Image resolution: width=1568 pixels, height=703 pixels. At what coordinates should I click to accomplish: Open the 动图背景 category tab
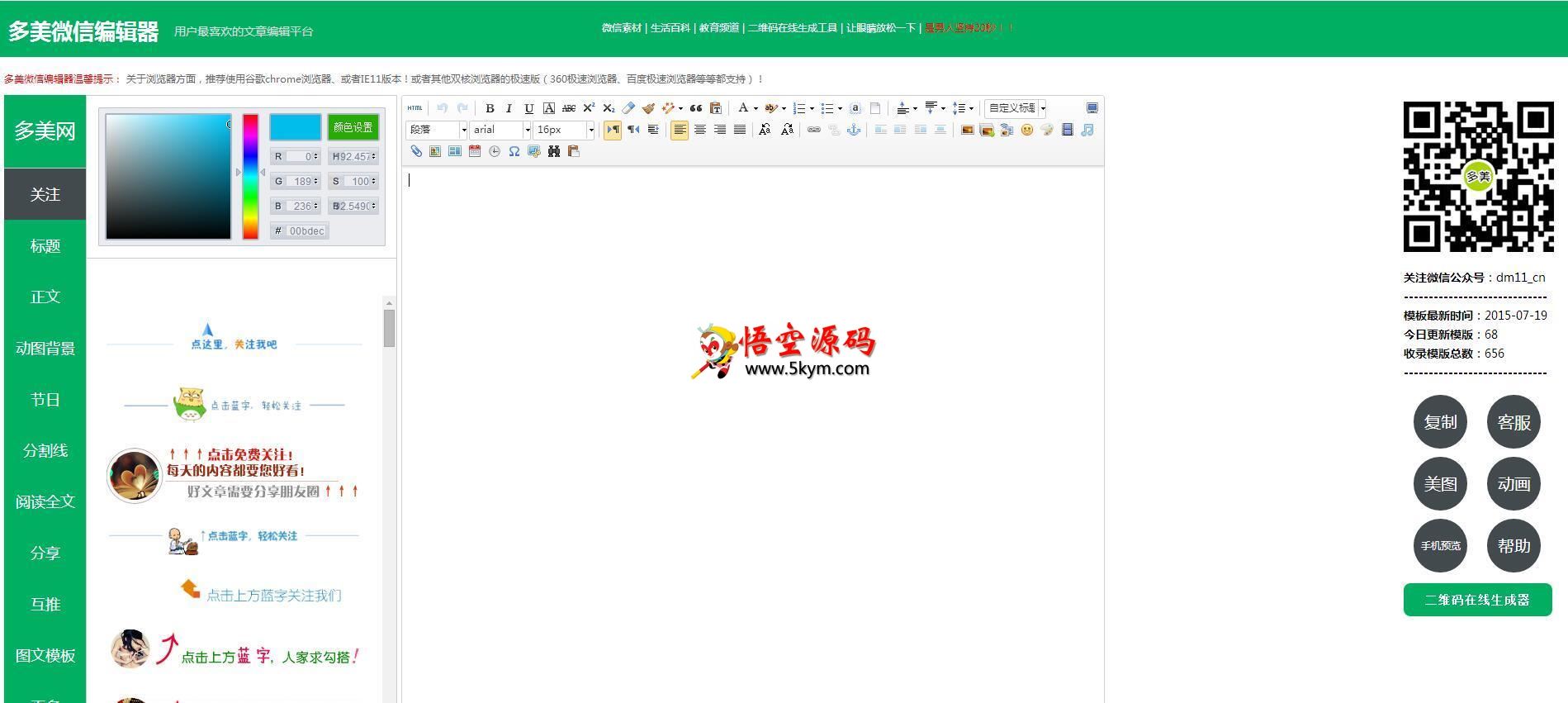point(45,348)
